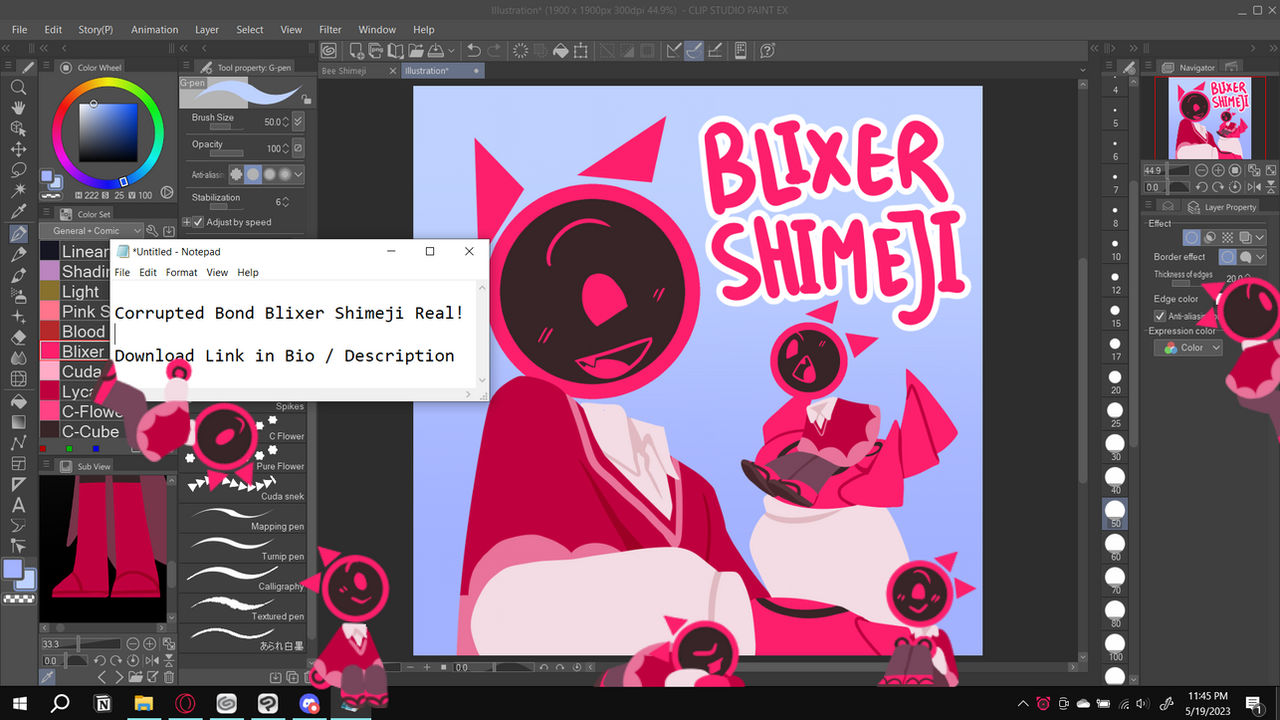Image resolution: width=1280 pixels, height=720 pixels.
Task: Select the Pencil tool
Action: click(18, 255)
